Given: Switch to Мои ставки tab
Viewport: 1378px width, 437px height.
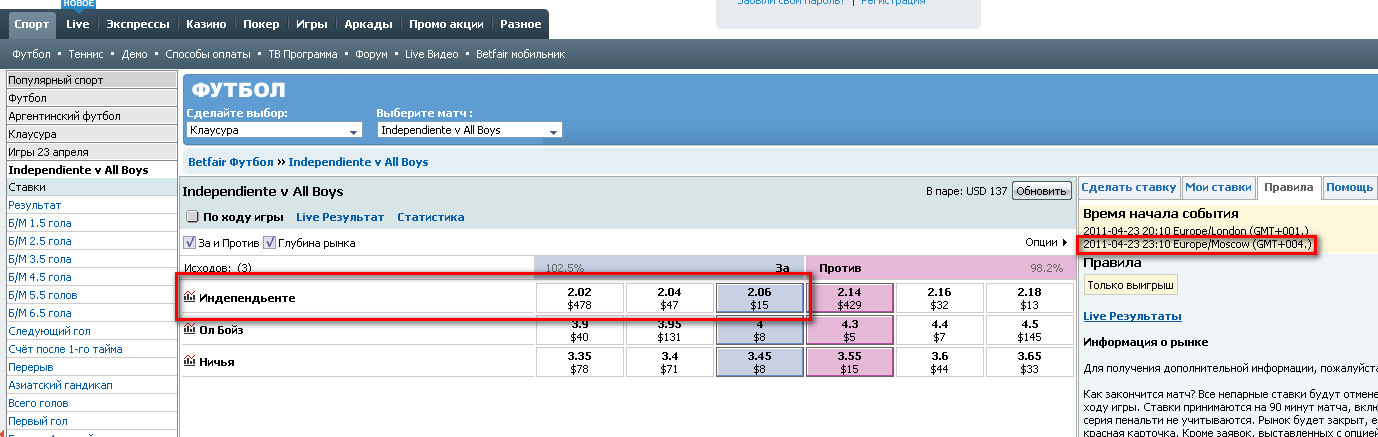Looking at the screenshot, I should (x=1217, y=187).
